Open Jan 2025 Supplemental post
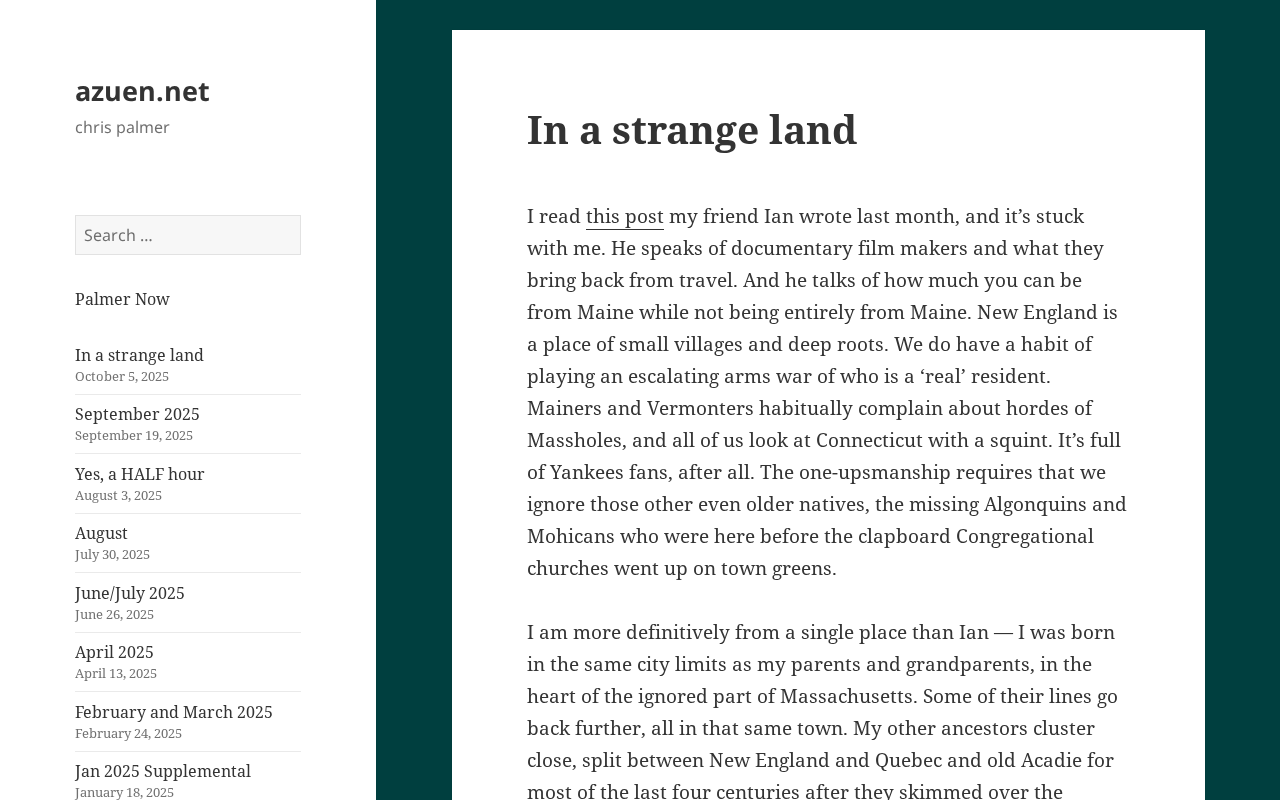The image size is (1280, 800). 163,771
